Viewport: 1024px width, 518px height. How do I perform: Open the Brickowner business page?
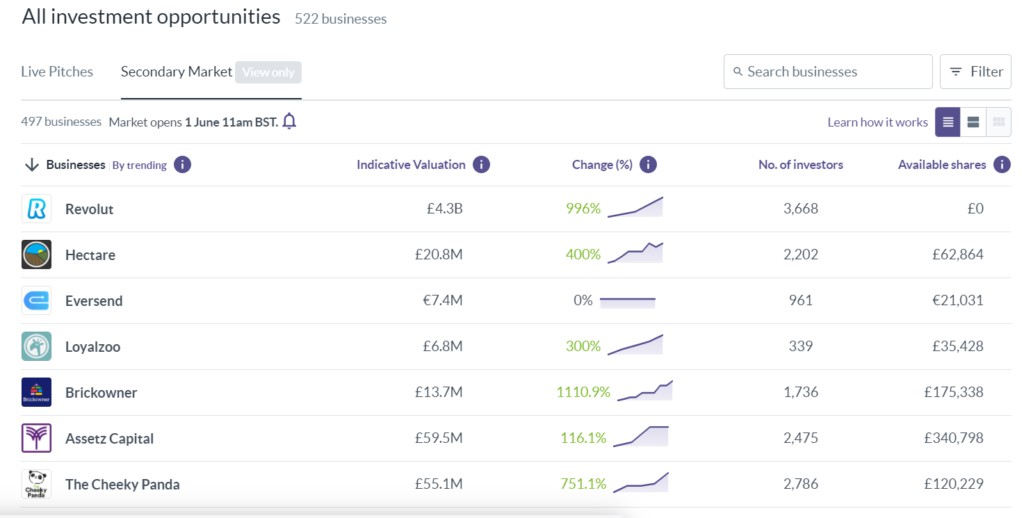[x=101, y=393]
